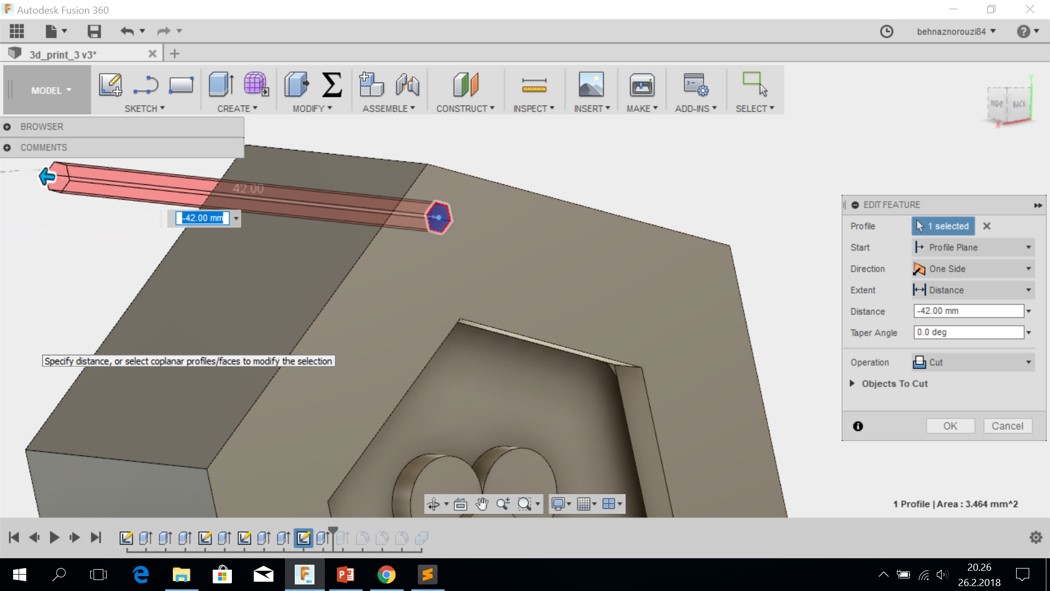Open the INSPECT menu
The image size is (1050, 591).
(534, 108)
